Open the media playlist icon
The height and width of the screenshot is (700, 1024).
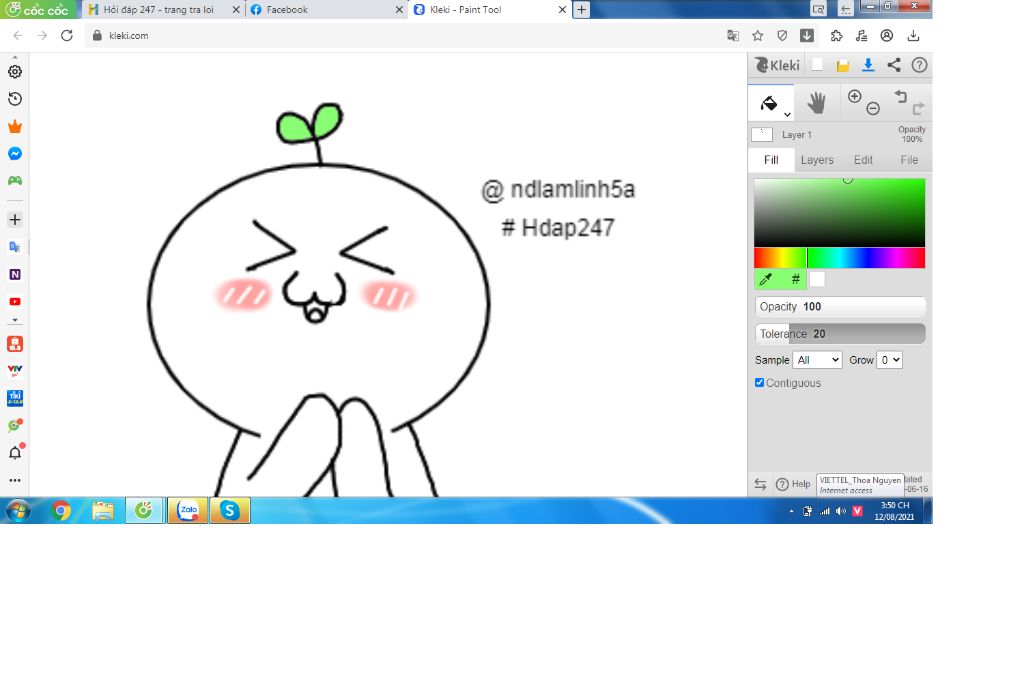point(861,35)
